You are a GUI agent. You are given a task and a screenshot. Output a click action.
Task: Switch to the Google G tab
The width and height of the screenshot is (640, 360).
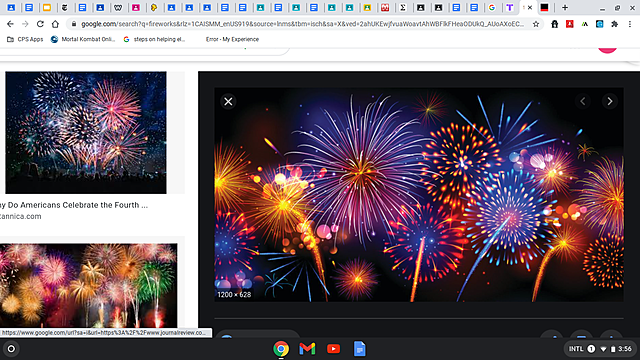pyautogui.click(x=492, y=8)
